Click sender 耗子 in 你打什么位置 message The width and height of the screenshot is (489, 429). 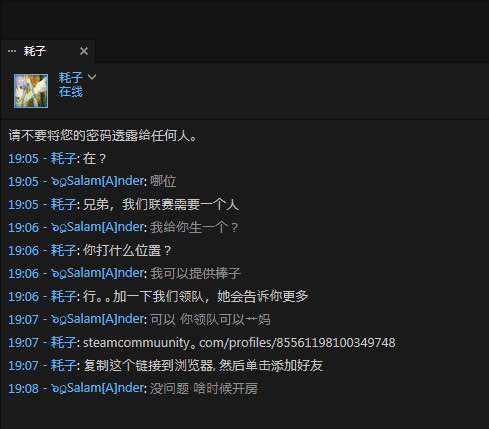point(63,250)
